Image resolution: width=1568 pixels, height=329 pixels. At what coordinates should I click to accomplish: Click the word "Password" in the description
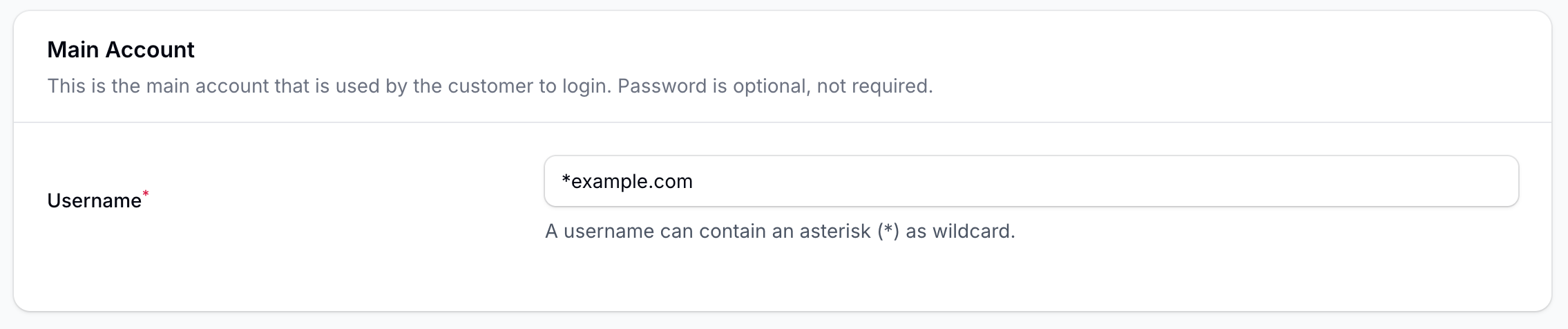662,86
